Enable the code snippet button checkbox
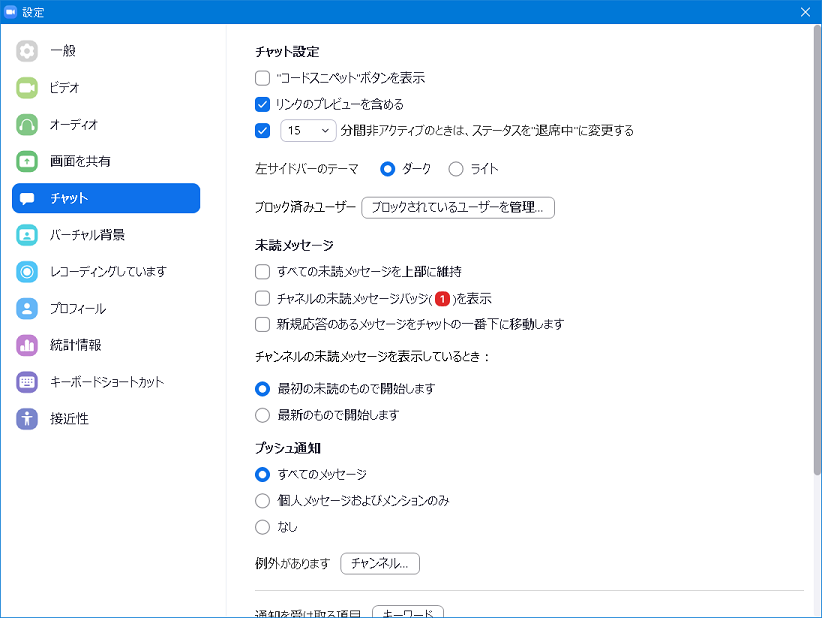 coord(263,78)
